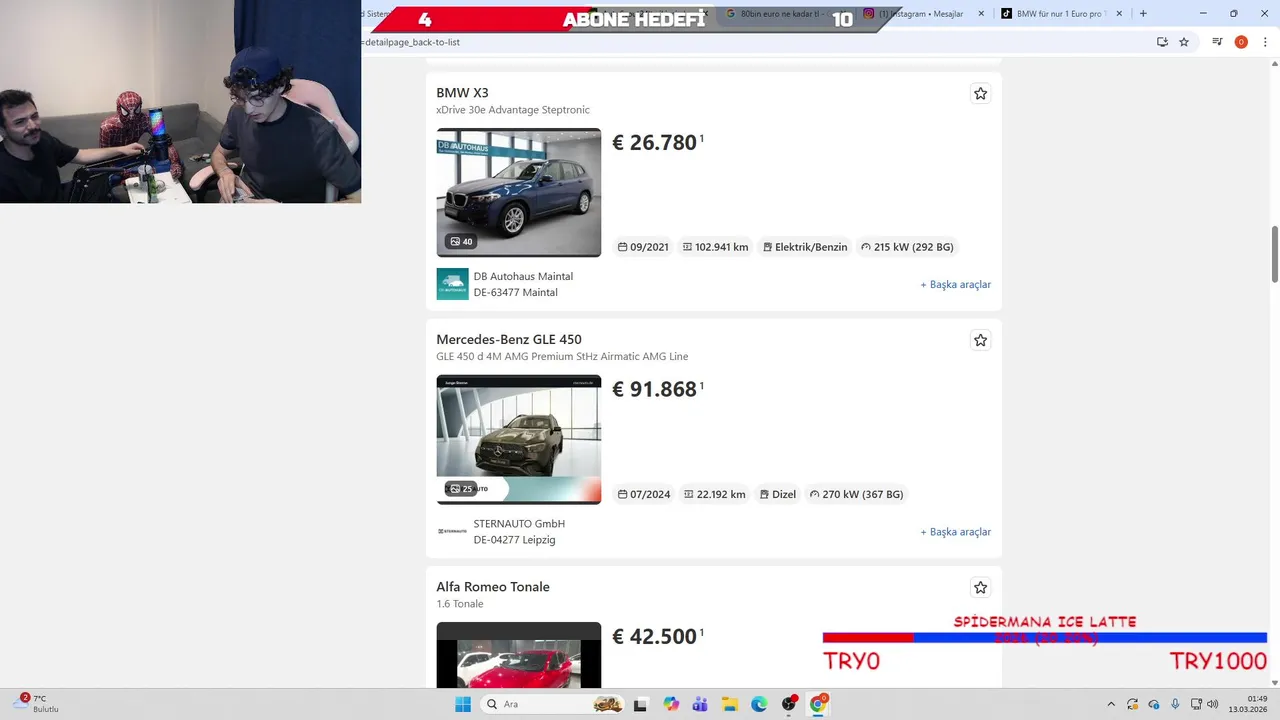This screenshot has height=720, width=1280.
Task: Close the Instagram Mesajlar tab
Action: pyautogui.click(x=981, y=14)
